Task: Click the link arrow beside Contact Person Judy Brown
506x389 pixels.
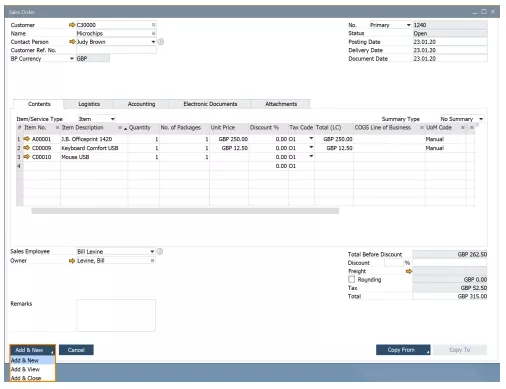Action: pyautogui.click(x=72, y=42)
